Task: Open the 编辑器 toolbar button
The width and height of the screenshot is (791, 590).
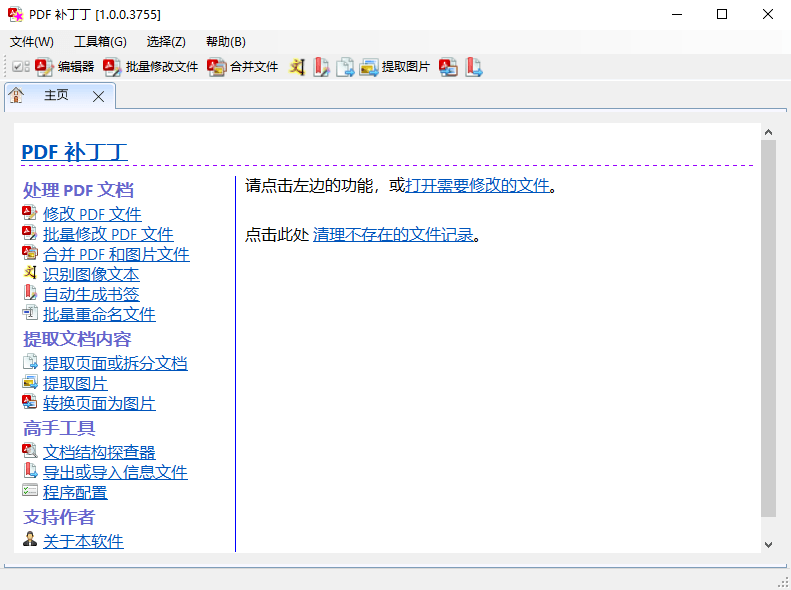Action: coord(65,67)
